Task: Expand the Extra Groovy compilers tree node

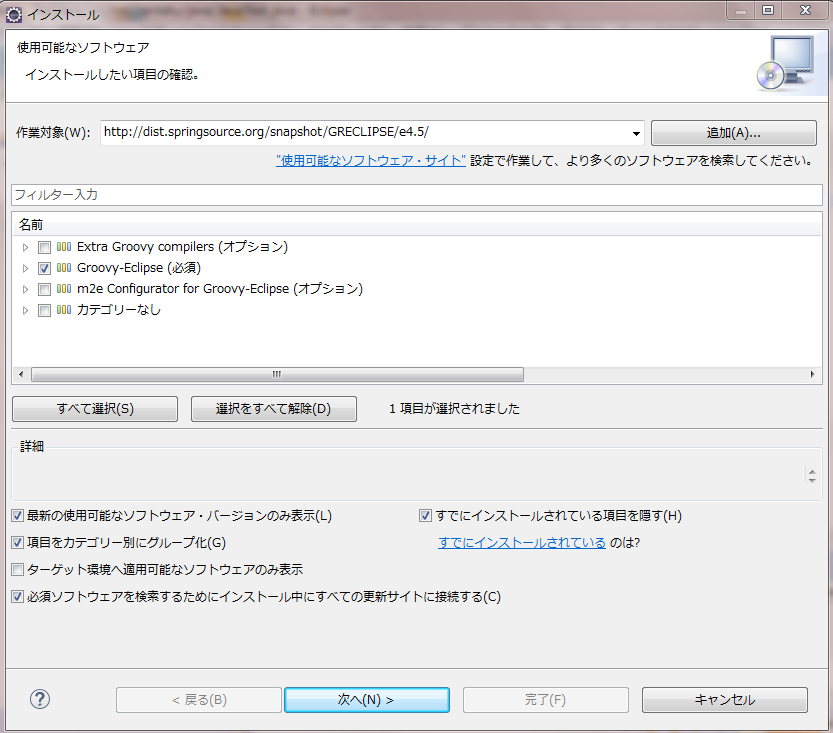Action: point(25,248)
